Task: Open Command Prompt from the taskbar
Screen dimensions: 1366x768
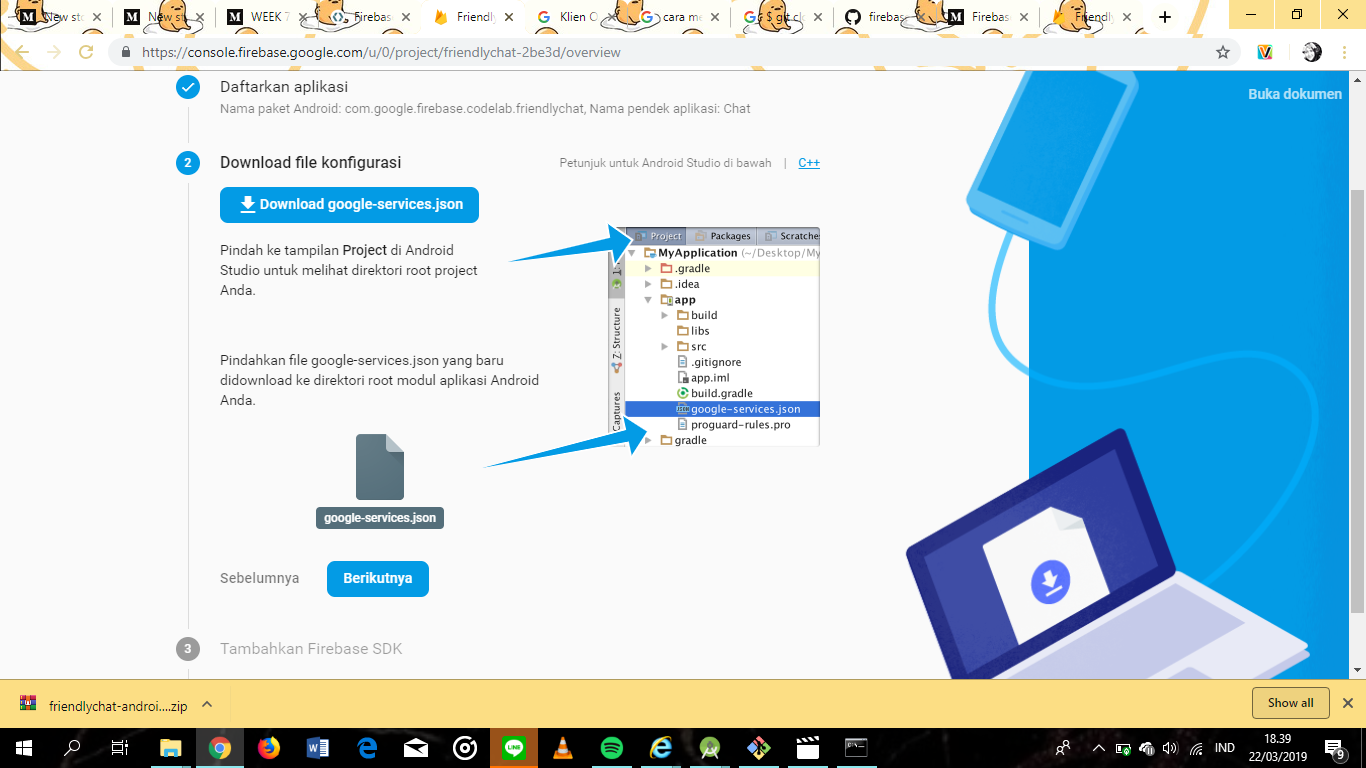Action: pyautogui.click(x=856, y=747)
